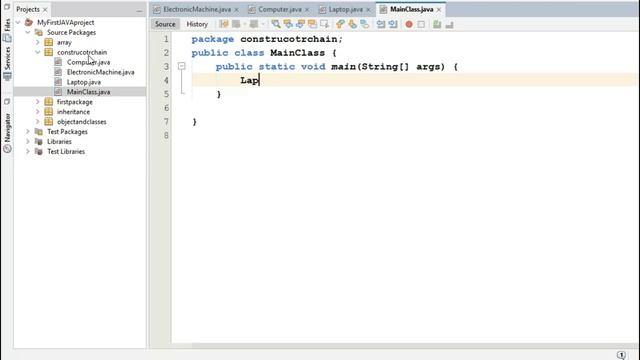Toggle Rectangular Selection mode
The image size is (640, 360).
(324, 24)
